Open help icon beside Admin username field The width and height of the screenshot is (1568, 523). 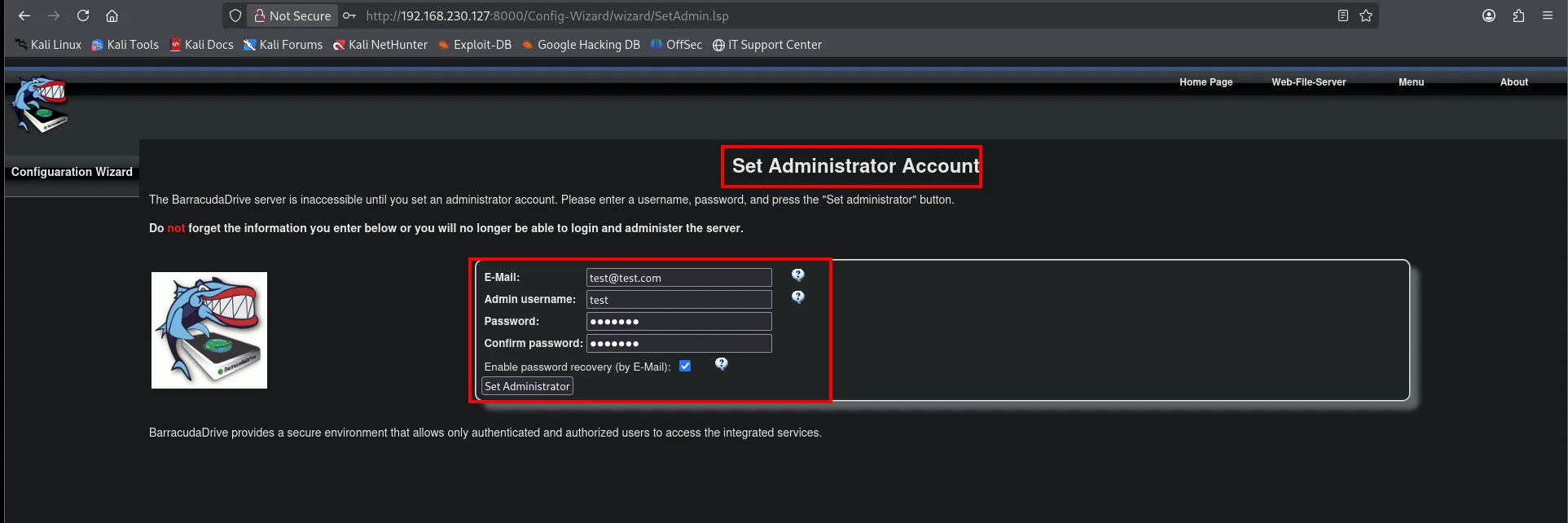coord(798,297)
